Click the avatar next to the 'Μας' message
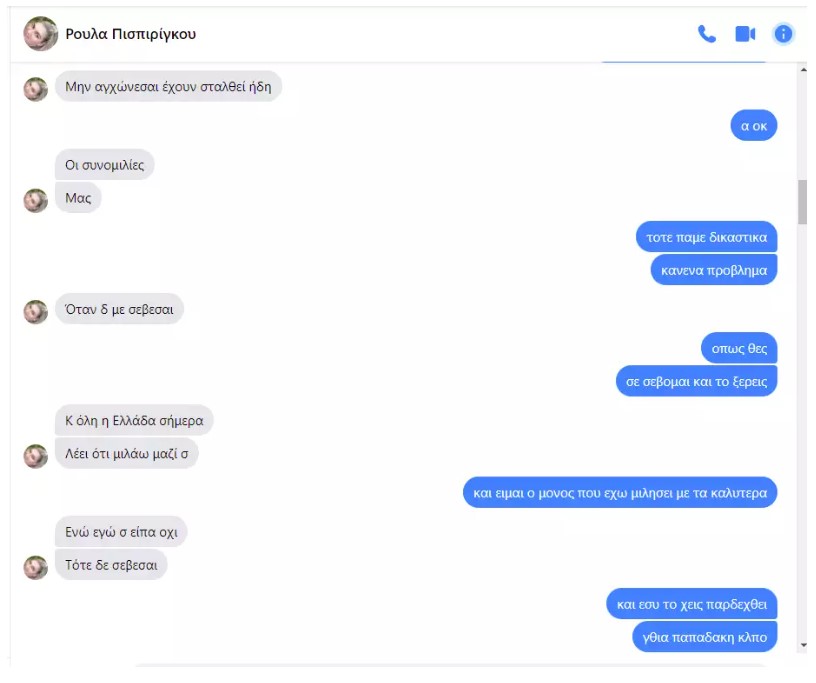 click(x=36, y=200)
